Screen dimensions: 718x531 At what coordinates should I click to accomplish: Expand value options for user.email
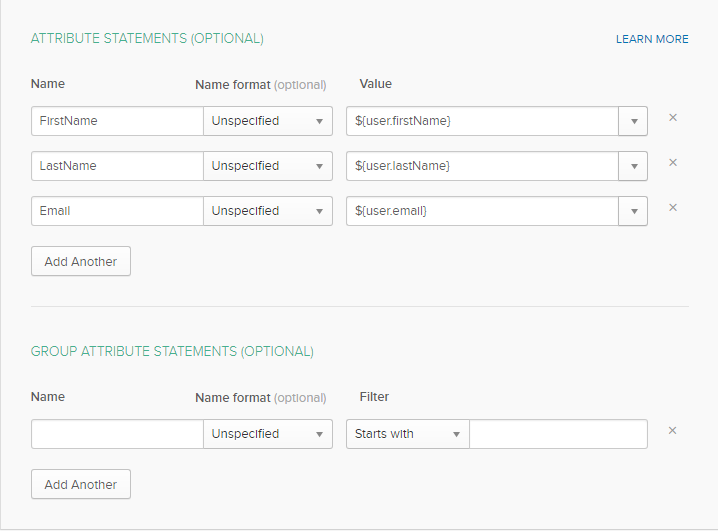tap(633, 211)
